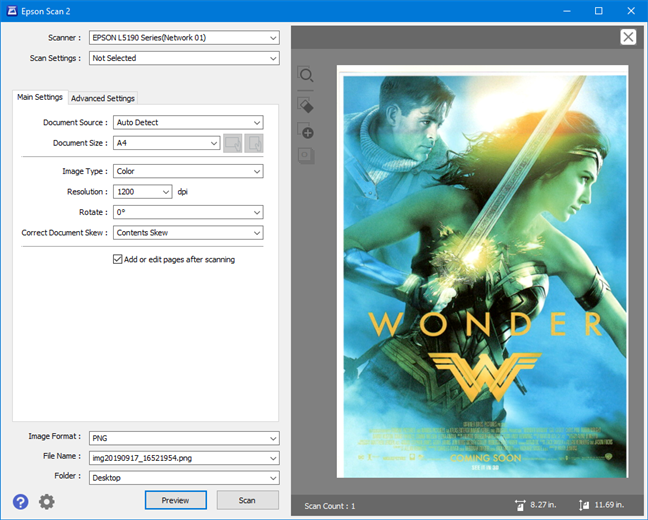Image resolution: width=648 pixels, height=520 pixels.
Task: Click the Wonder Woman preview image
Action: [x=484, y=270]
